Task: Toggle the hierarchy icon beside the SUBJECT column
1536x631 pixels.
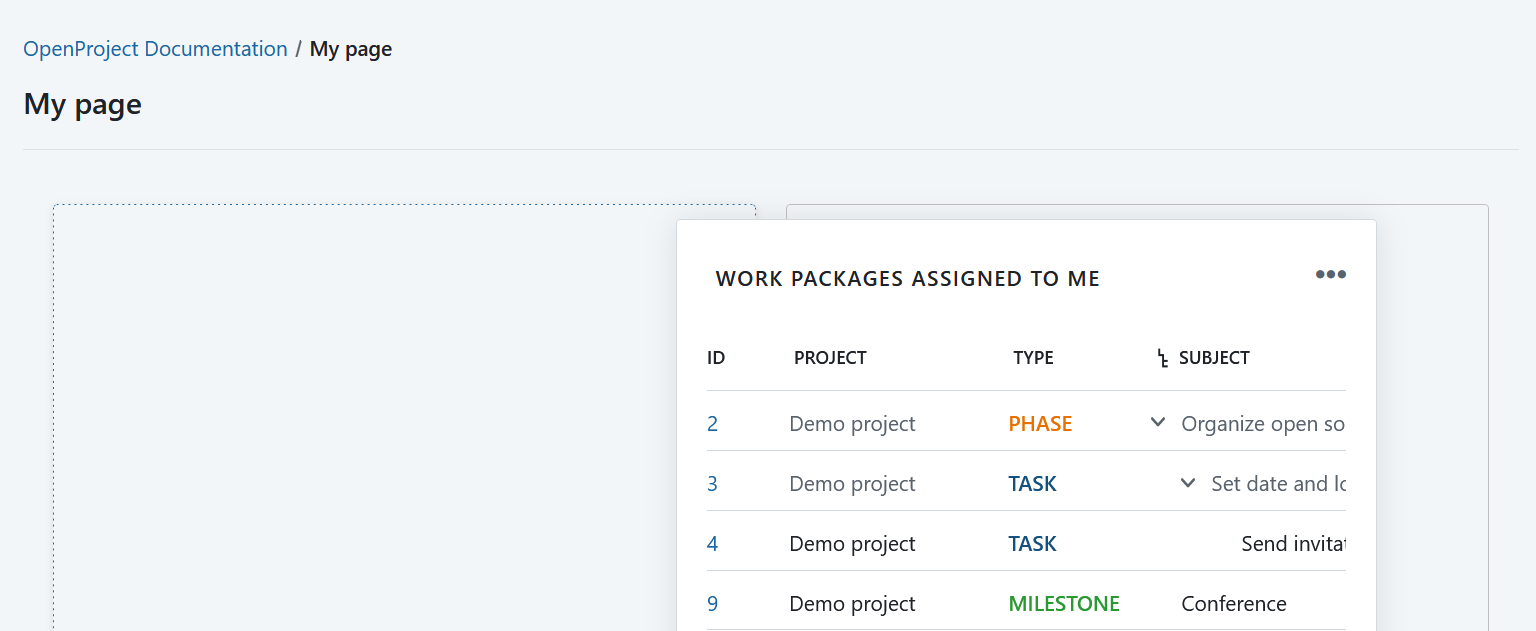Action: coord(1162,357)
